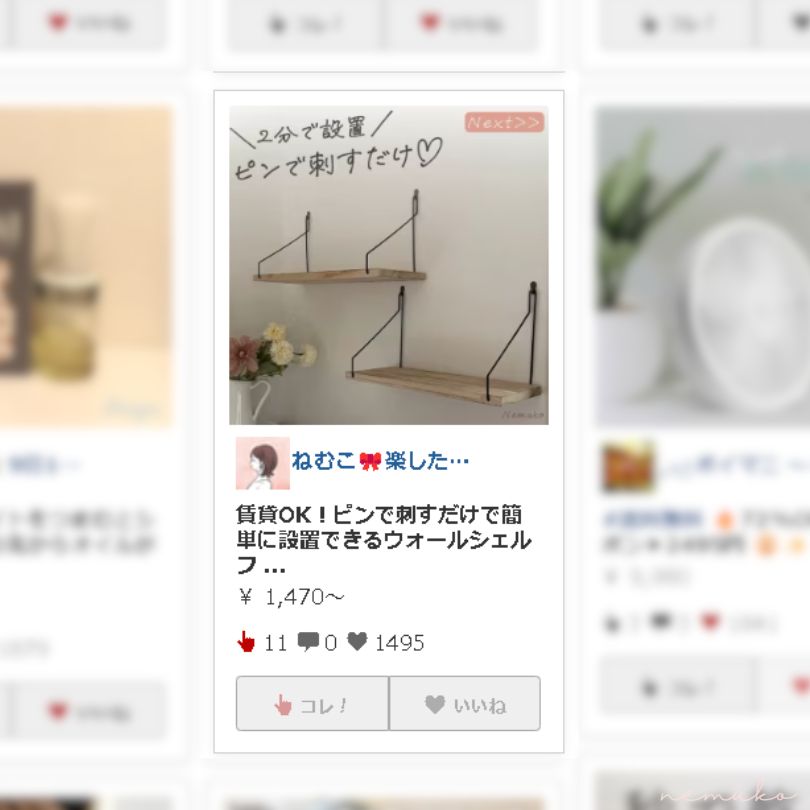This screenshot has height=810, width=810.
Task: Open ねむこ's profile avatar picture
Action: click(x=263, y=463)
